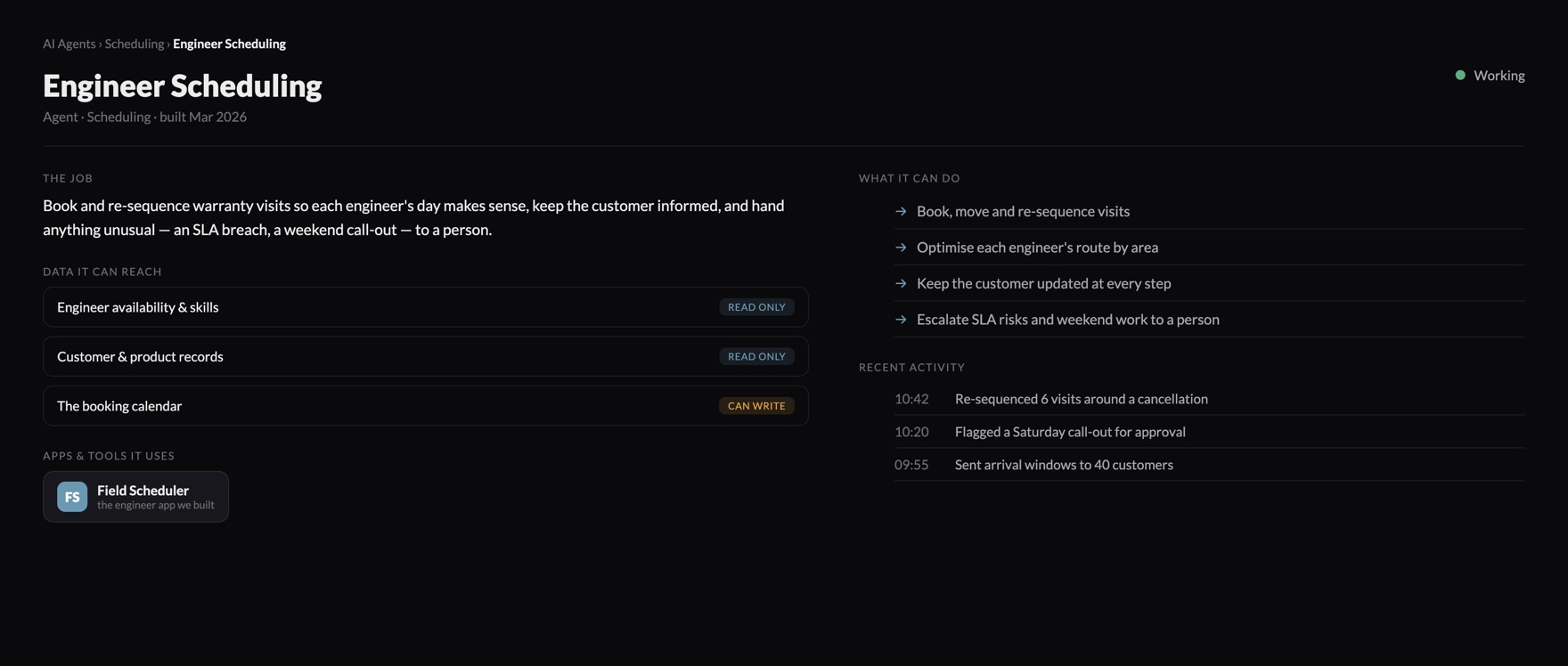Select Engineer availability & skills data row
The image size is (1568, 666).
(x=426, y=307)
